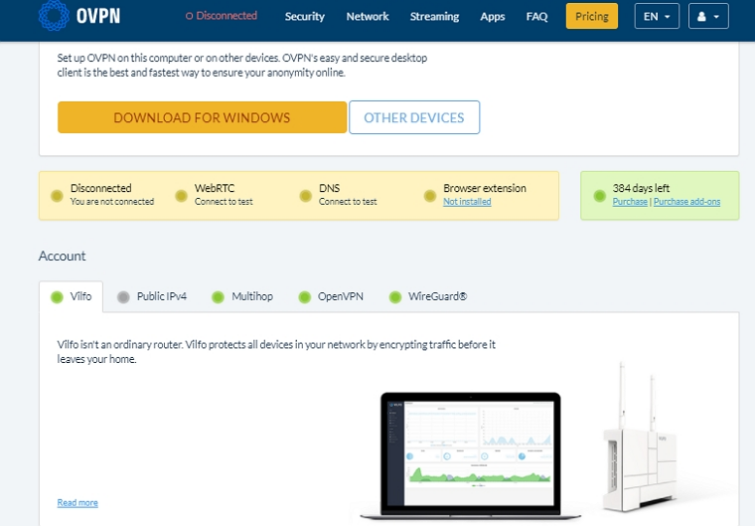Screen dimensions: 755x526
Task: Click the OVPN logo in the header
Action: tap(79, 15)
